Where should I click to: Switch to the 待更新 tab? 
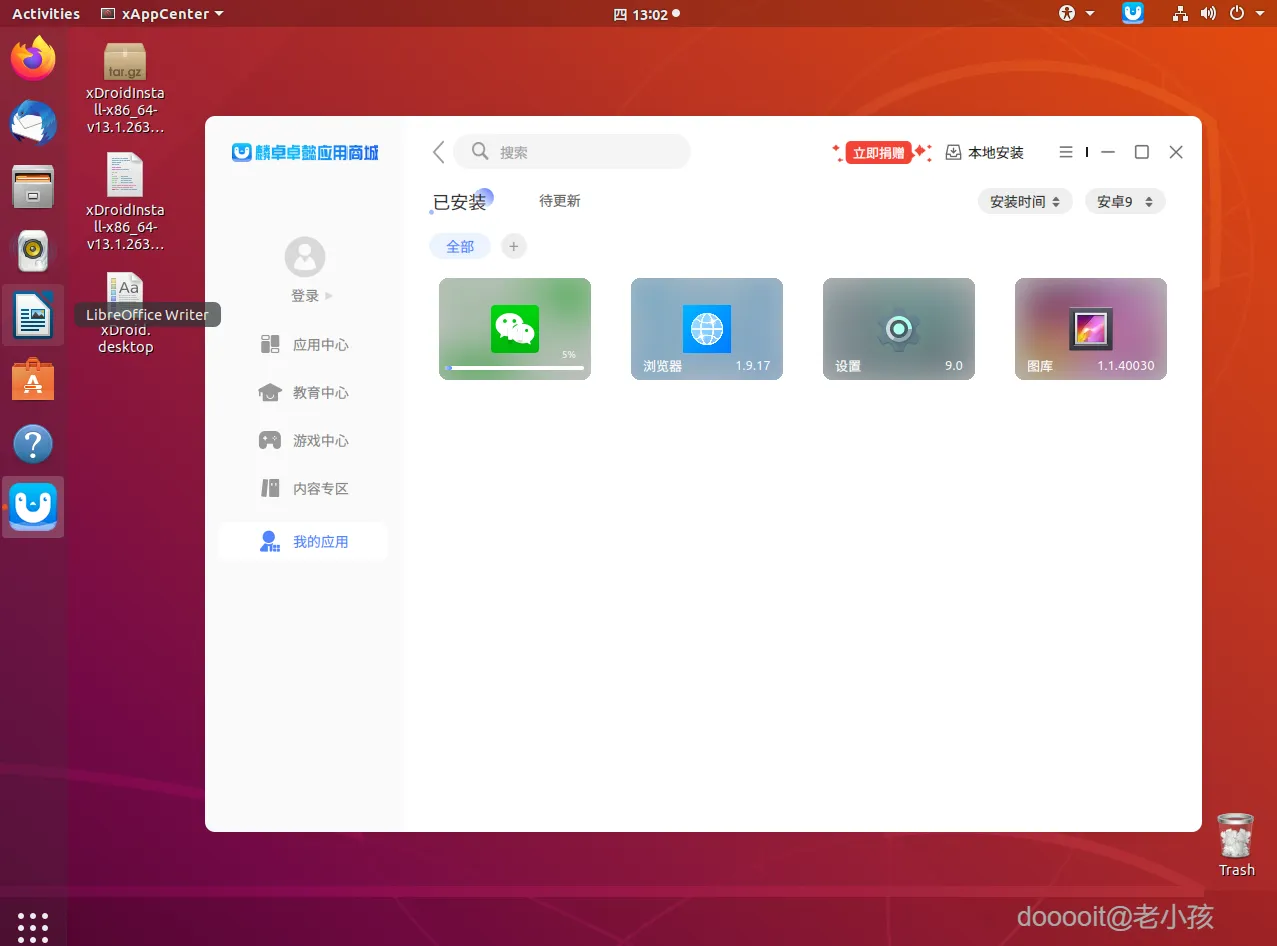click(559, 201)
